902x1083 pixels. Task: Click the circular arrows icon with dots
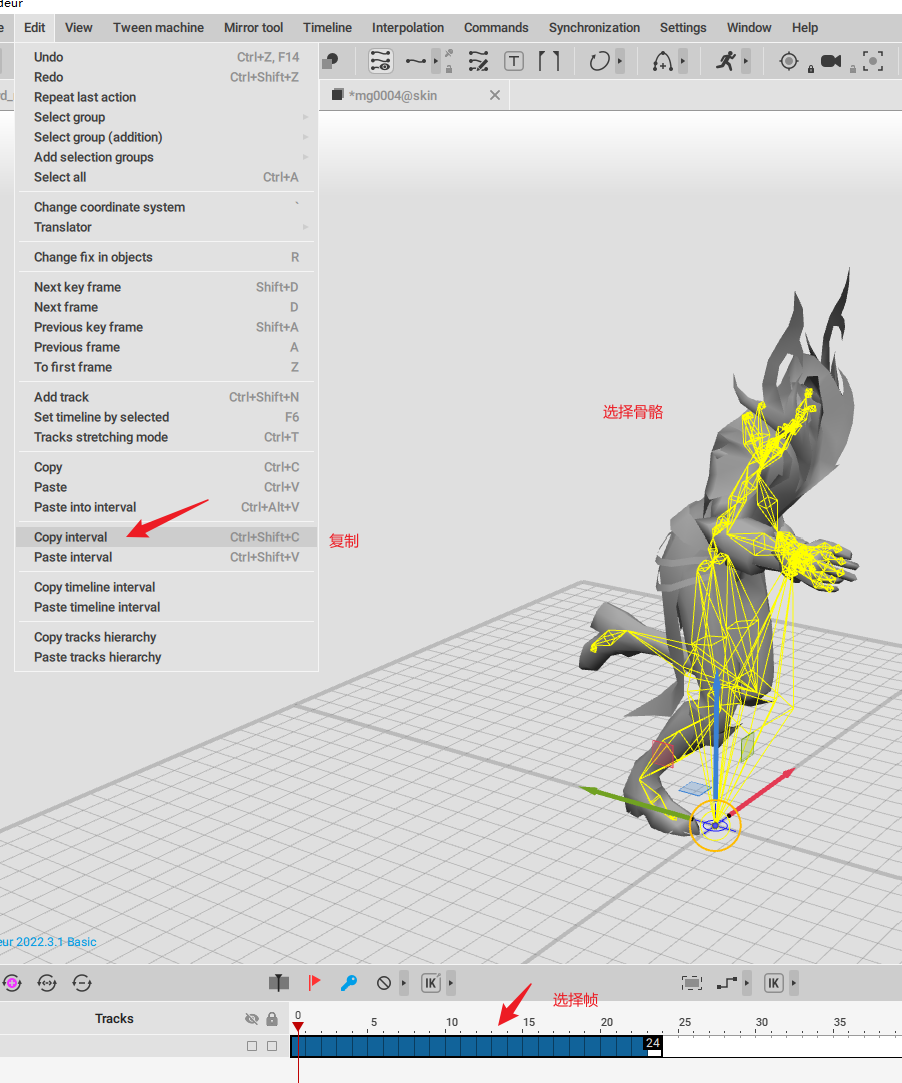(x=47, y=982)
